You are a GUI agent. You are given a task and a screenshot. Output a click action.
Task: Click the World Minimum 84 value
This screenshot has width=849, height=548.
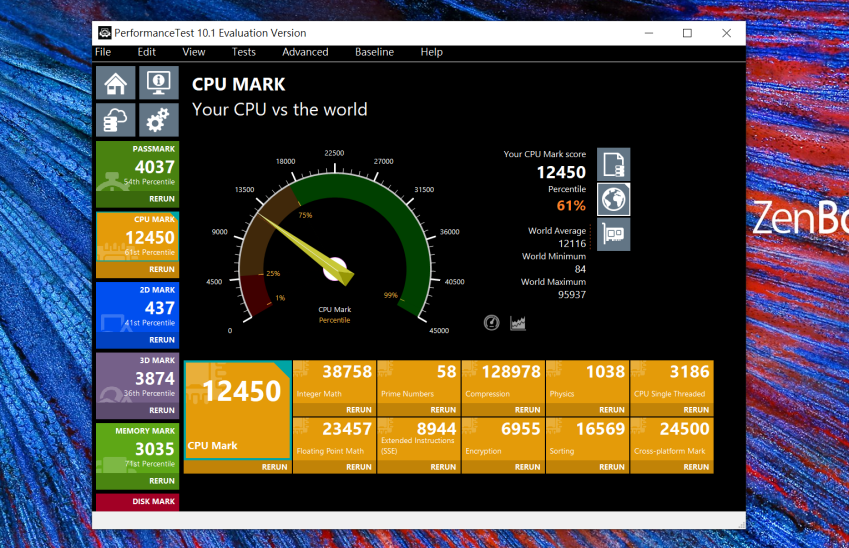click(580, 269)
